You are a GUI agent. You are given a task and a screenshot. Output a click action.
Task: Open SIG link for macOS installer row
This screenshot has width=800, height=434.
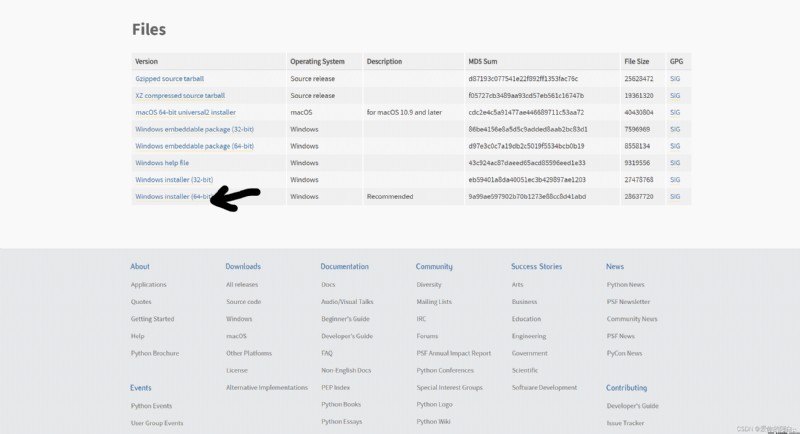pos(675,112)
